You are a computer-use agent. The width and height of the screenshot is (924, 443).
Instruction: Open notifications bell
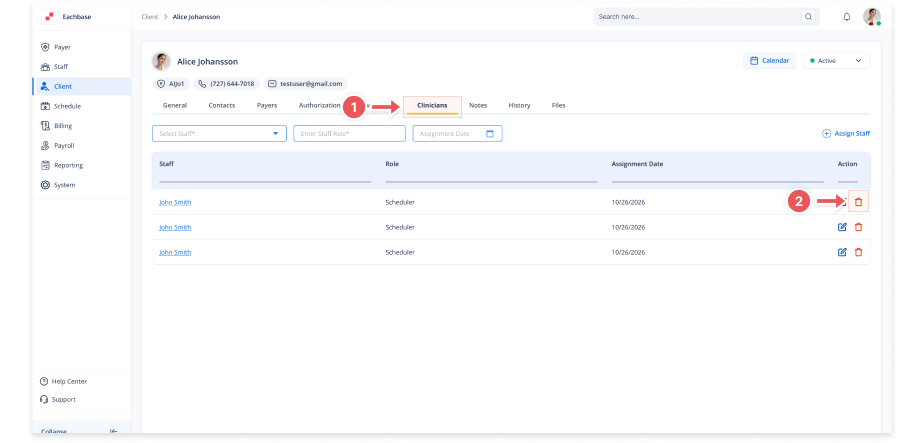[847, 16]
